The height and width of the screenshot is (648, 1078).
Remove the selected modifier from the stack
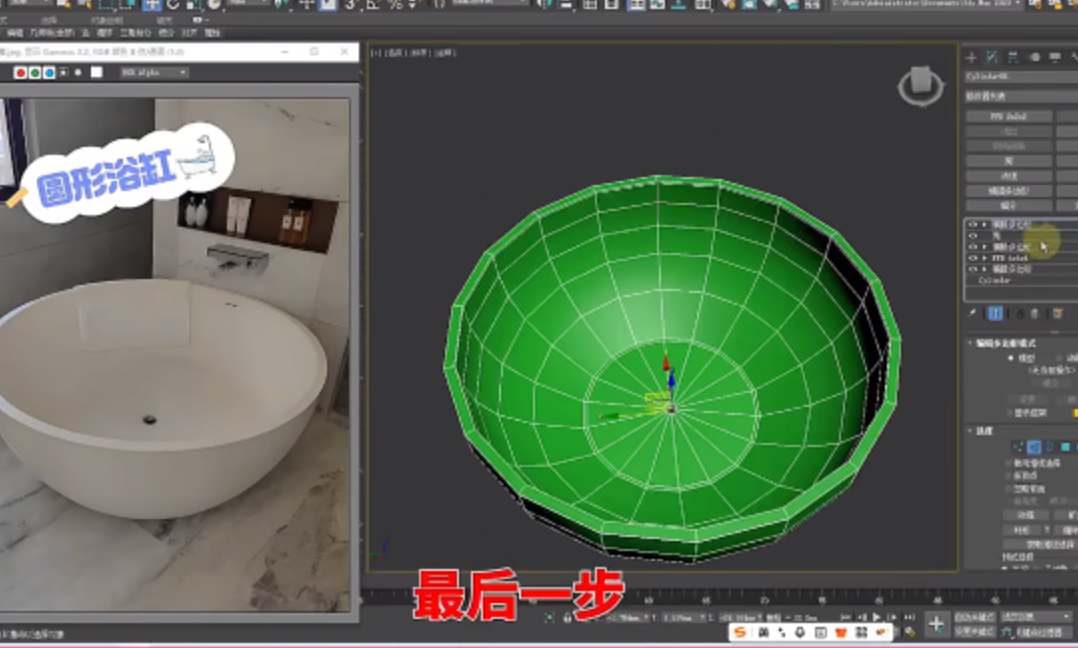point(1034,313)
